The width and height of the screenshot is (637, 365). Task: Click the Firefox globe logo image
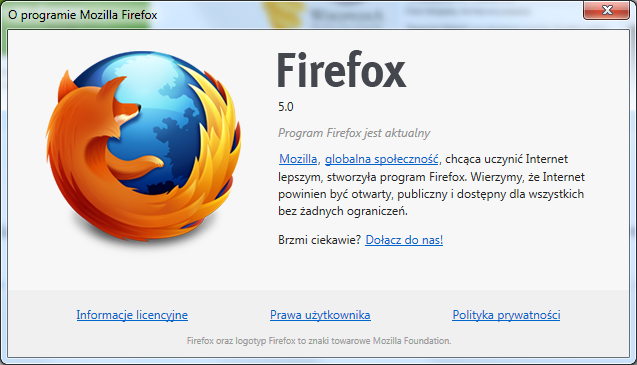143,146
